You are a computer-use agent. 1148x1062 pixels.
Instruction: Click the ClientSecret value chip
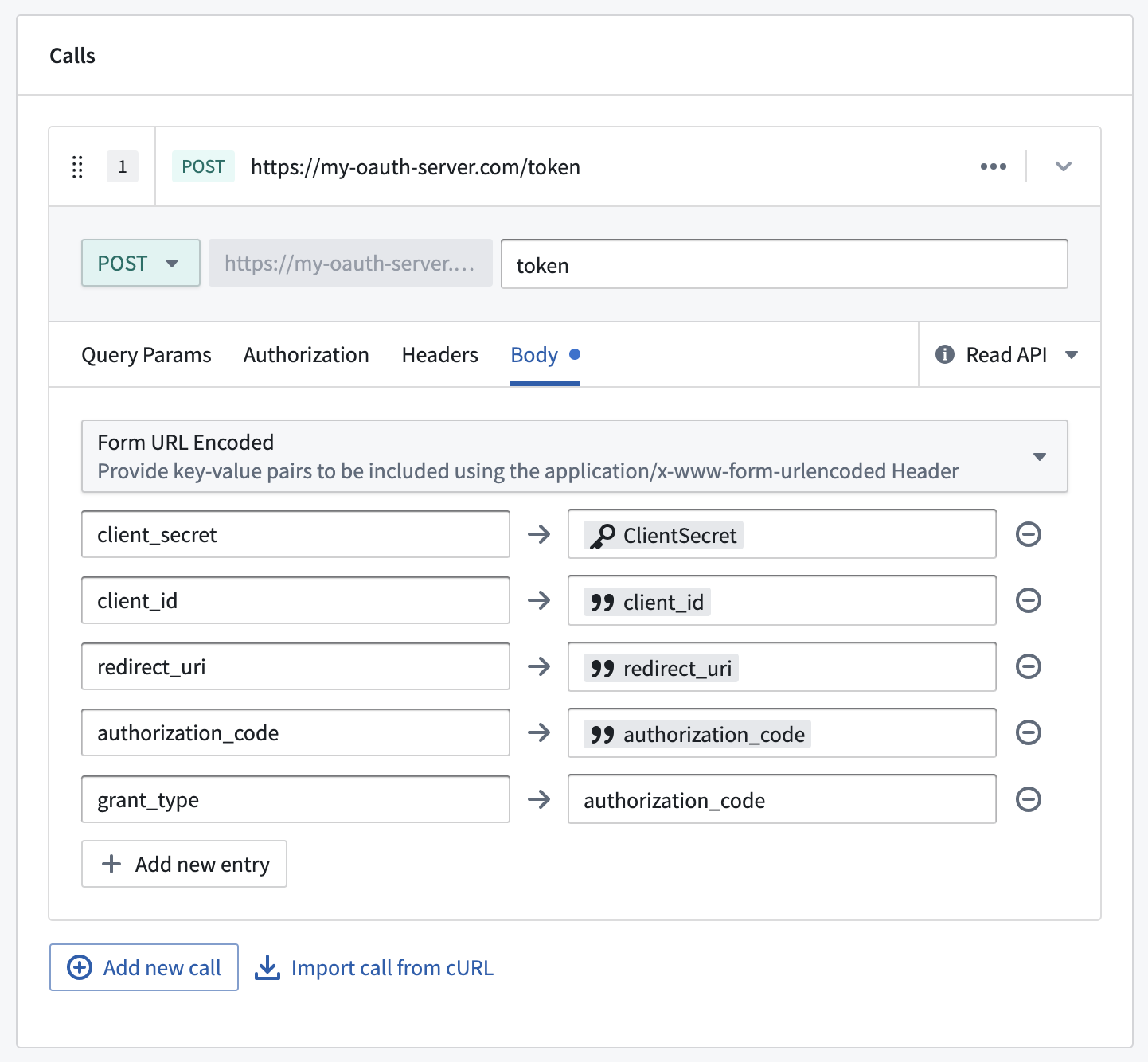tap(664, 535)
